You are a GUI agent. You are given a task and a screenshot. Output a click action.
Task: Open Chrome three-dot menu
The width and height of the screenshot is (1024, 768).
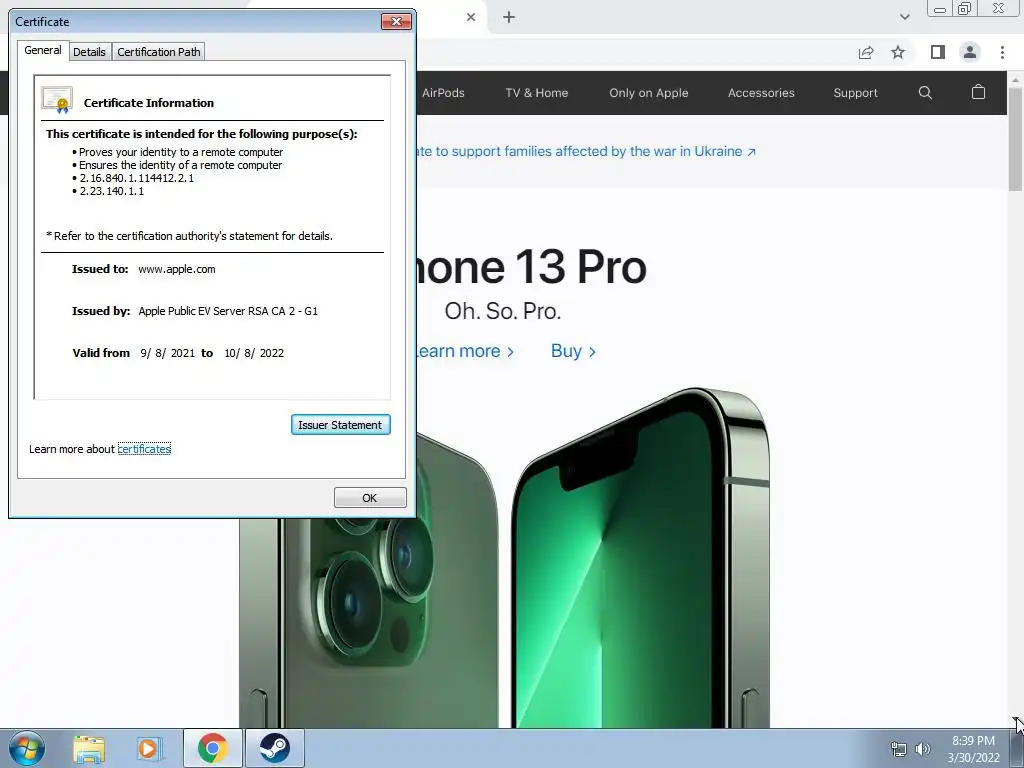[1002, 52]
